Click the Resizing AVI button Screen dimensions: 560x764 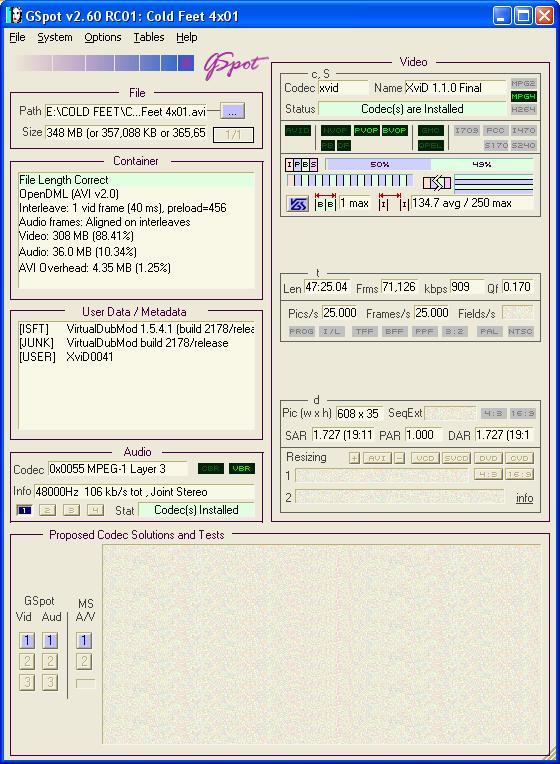click(377, 458)
